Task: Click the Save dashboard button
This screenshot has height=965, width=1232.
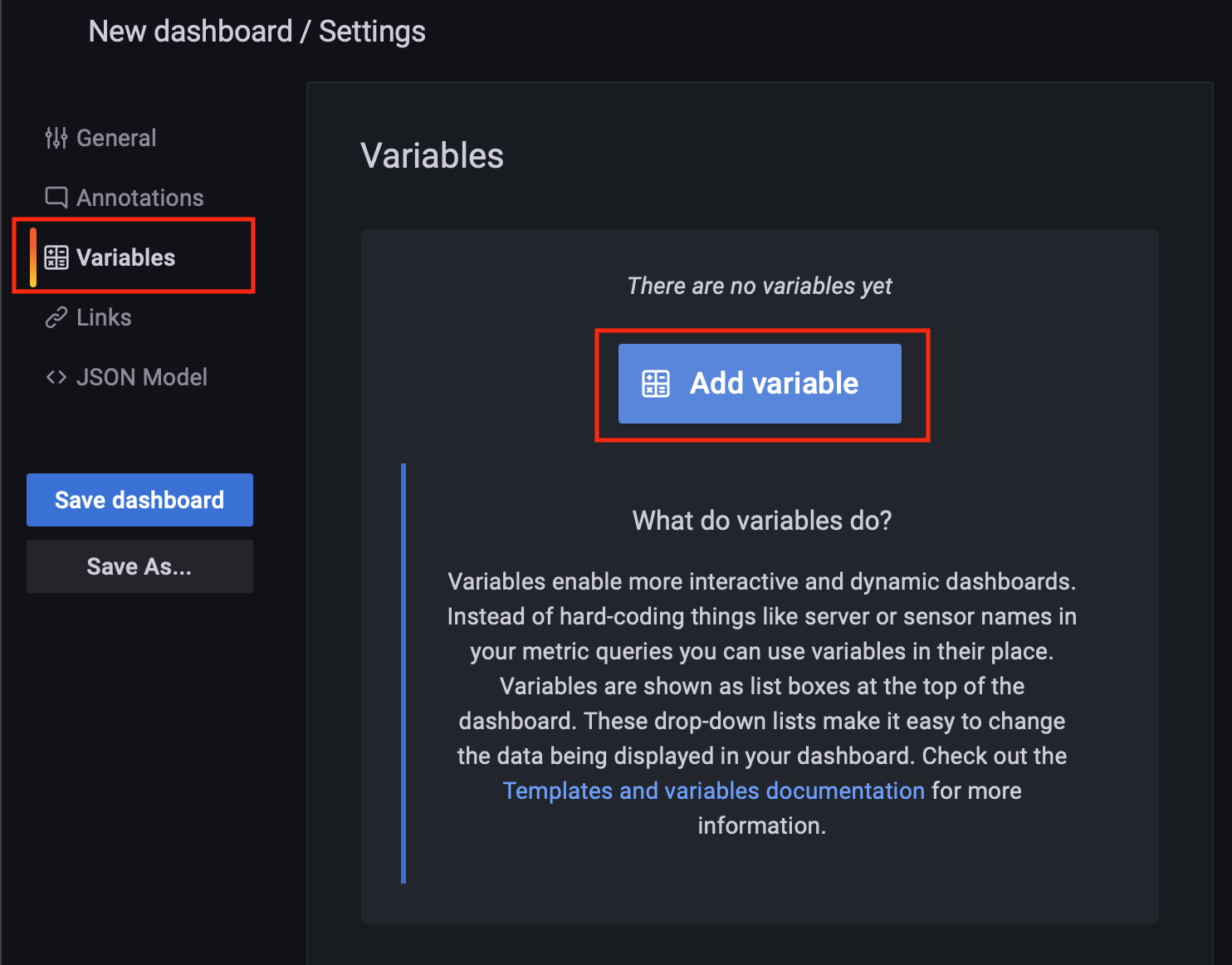Action: pyautogui.click(x=139, y=500)
